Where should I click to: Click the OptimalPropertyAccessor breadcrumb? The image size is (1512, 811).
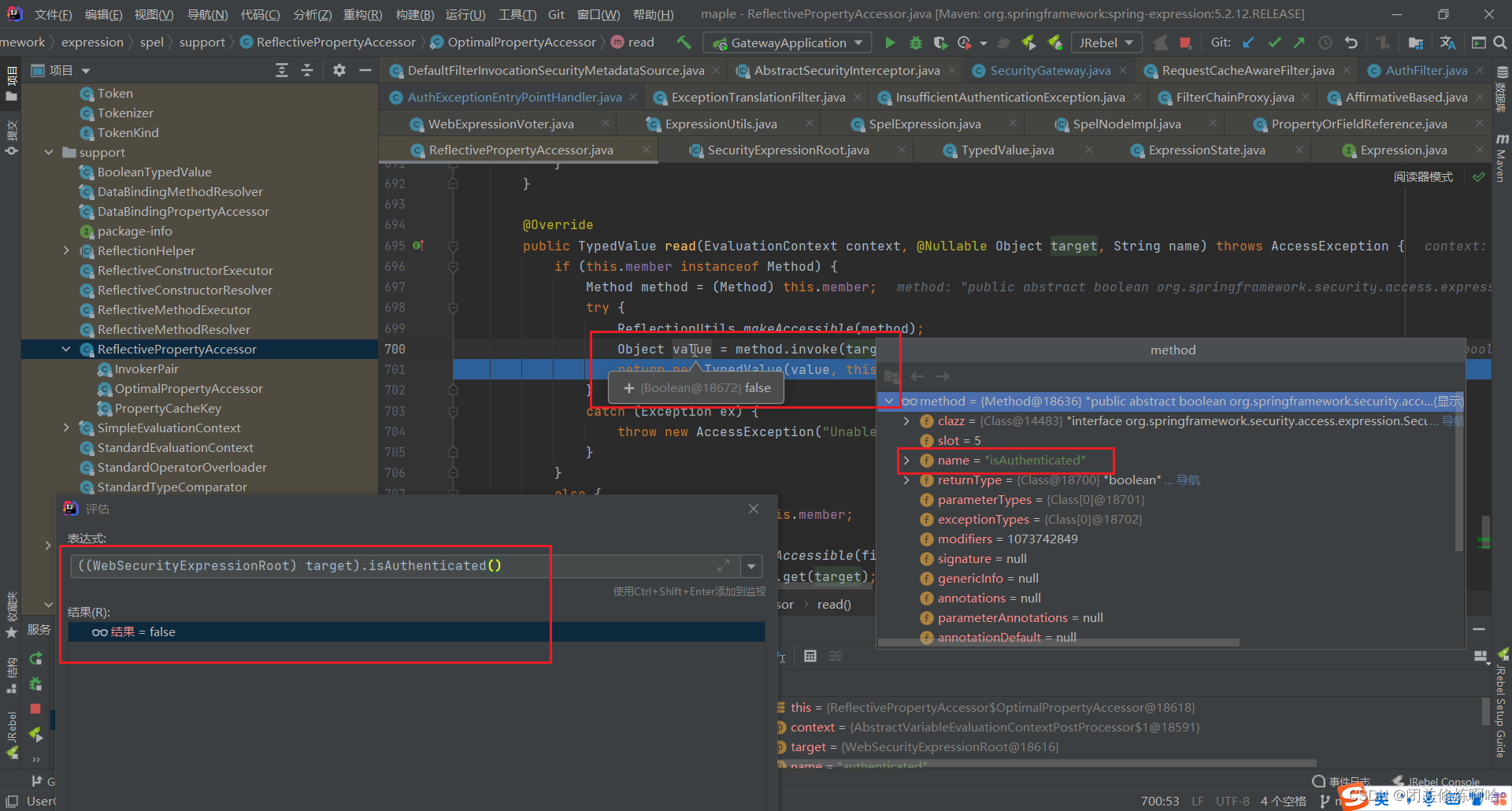[x=513, y=43]
